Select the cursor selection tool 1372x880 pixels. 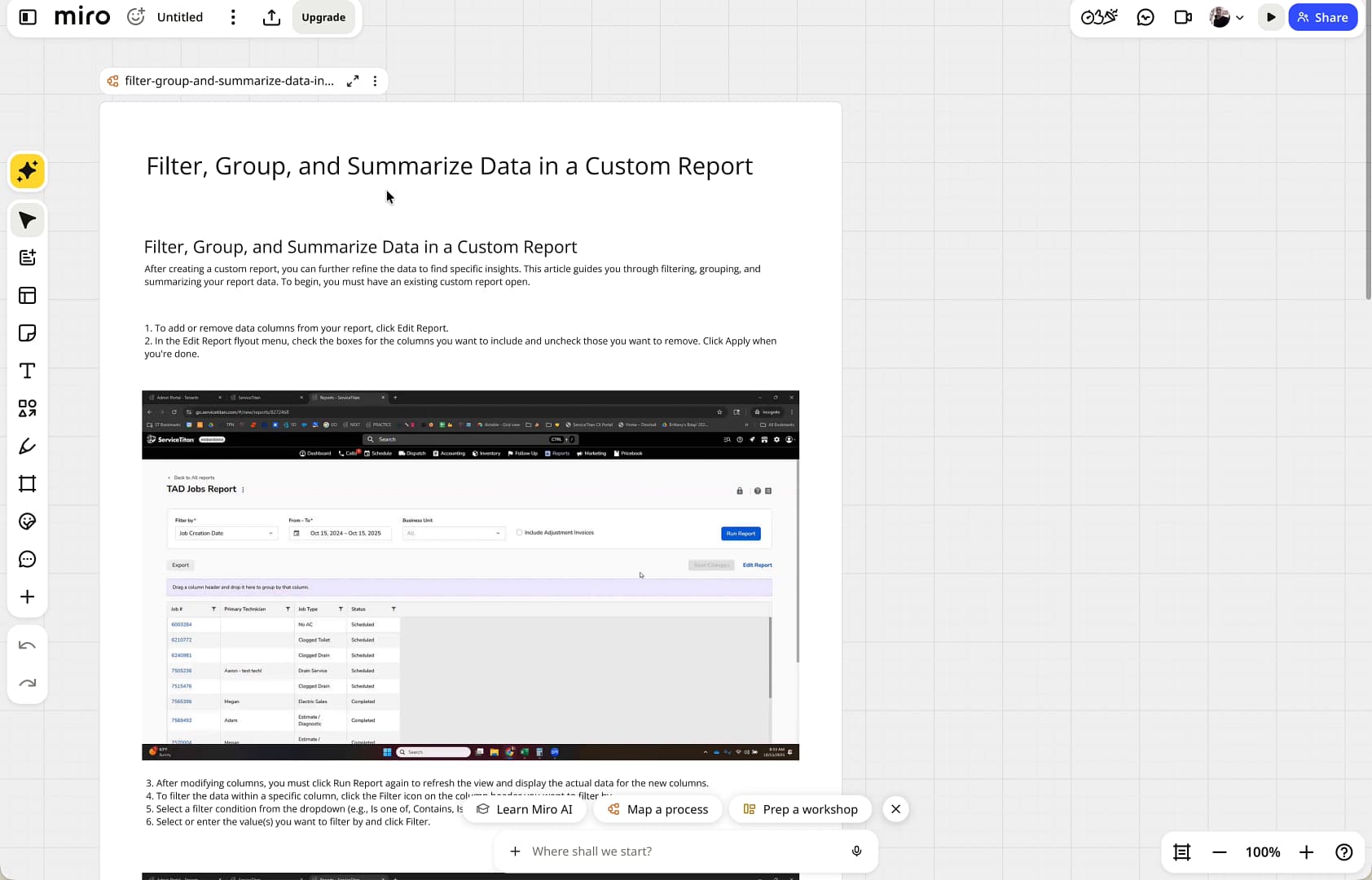(28, 220)
